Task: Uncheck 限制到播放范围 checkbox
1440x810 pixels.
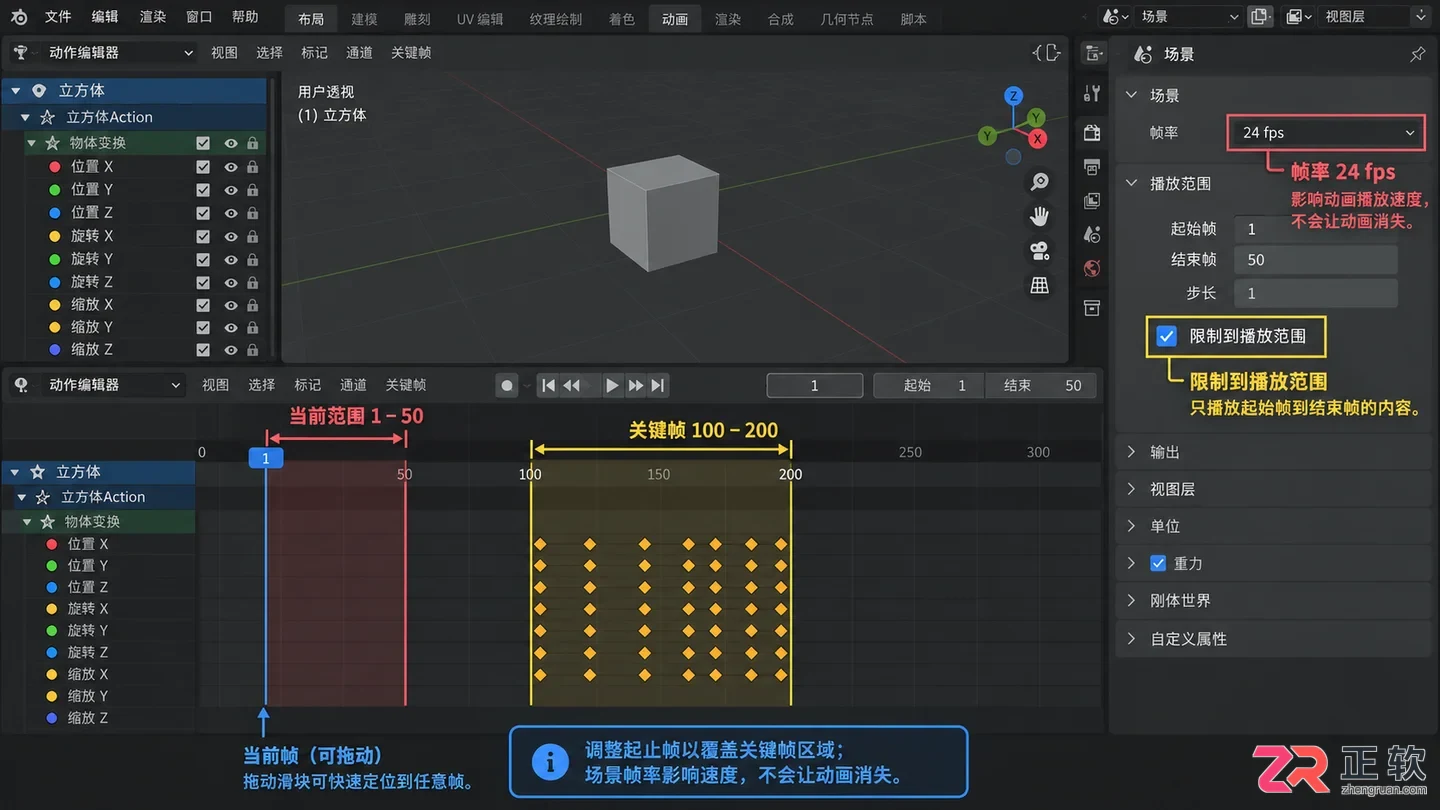Action: 1166,336
